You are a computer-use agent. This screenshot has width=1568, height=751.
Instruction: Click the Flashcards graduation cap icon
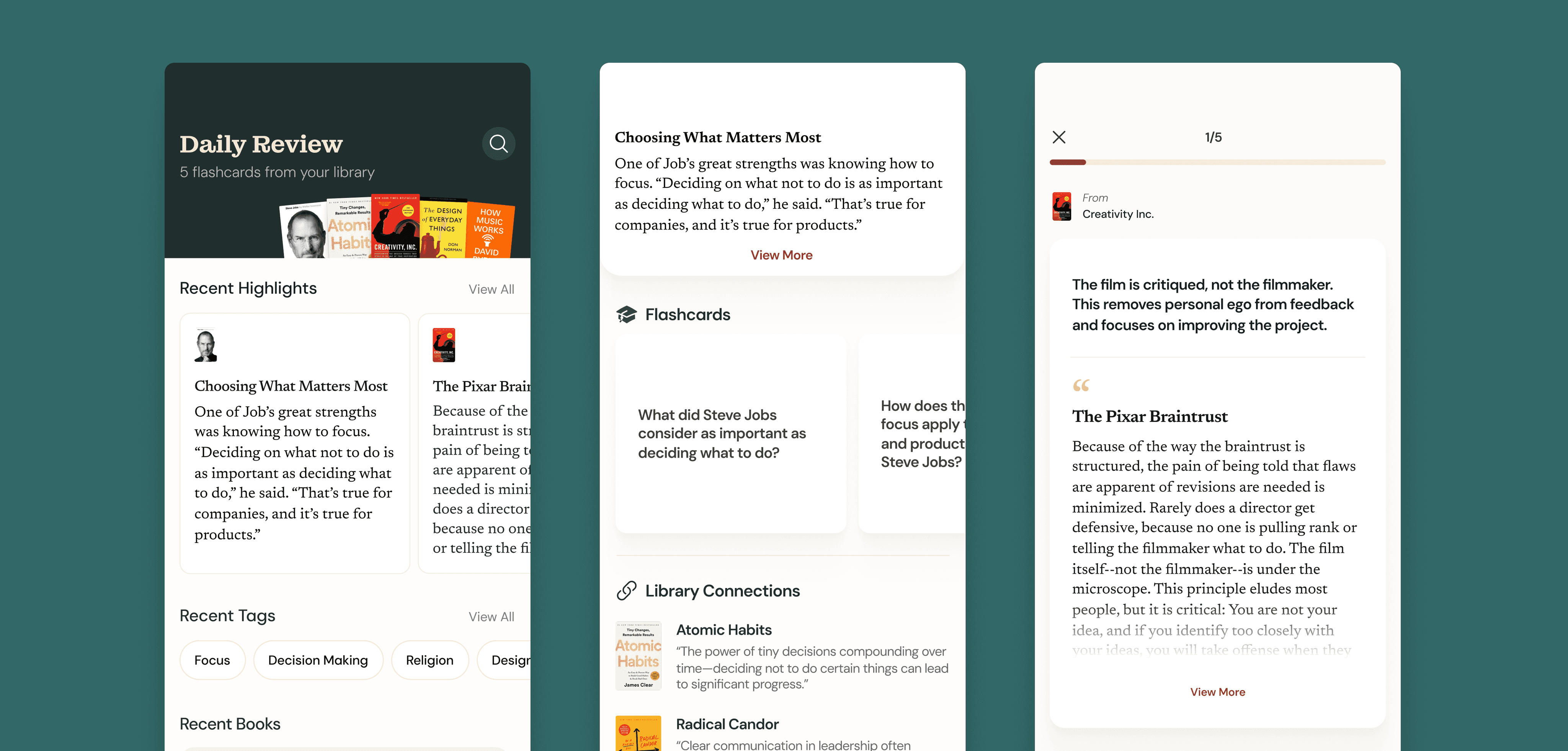626,314
